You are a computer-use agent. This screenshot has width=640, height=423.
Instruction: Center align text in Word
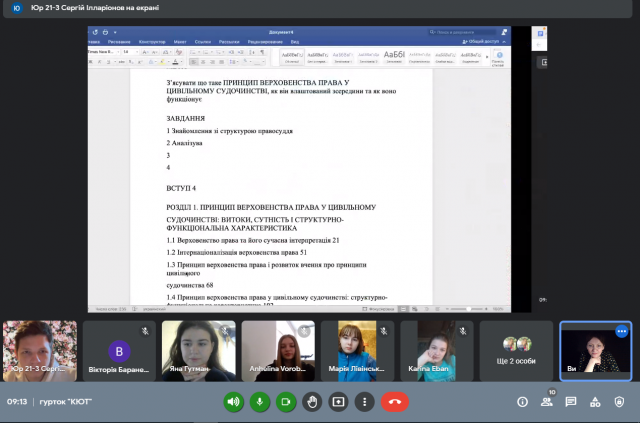tap(203, 62)
